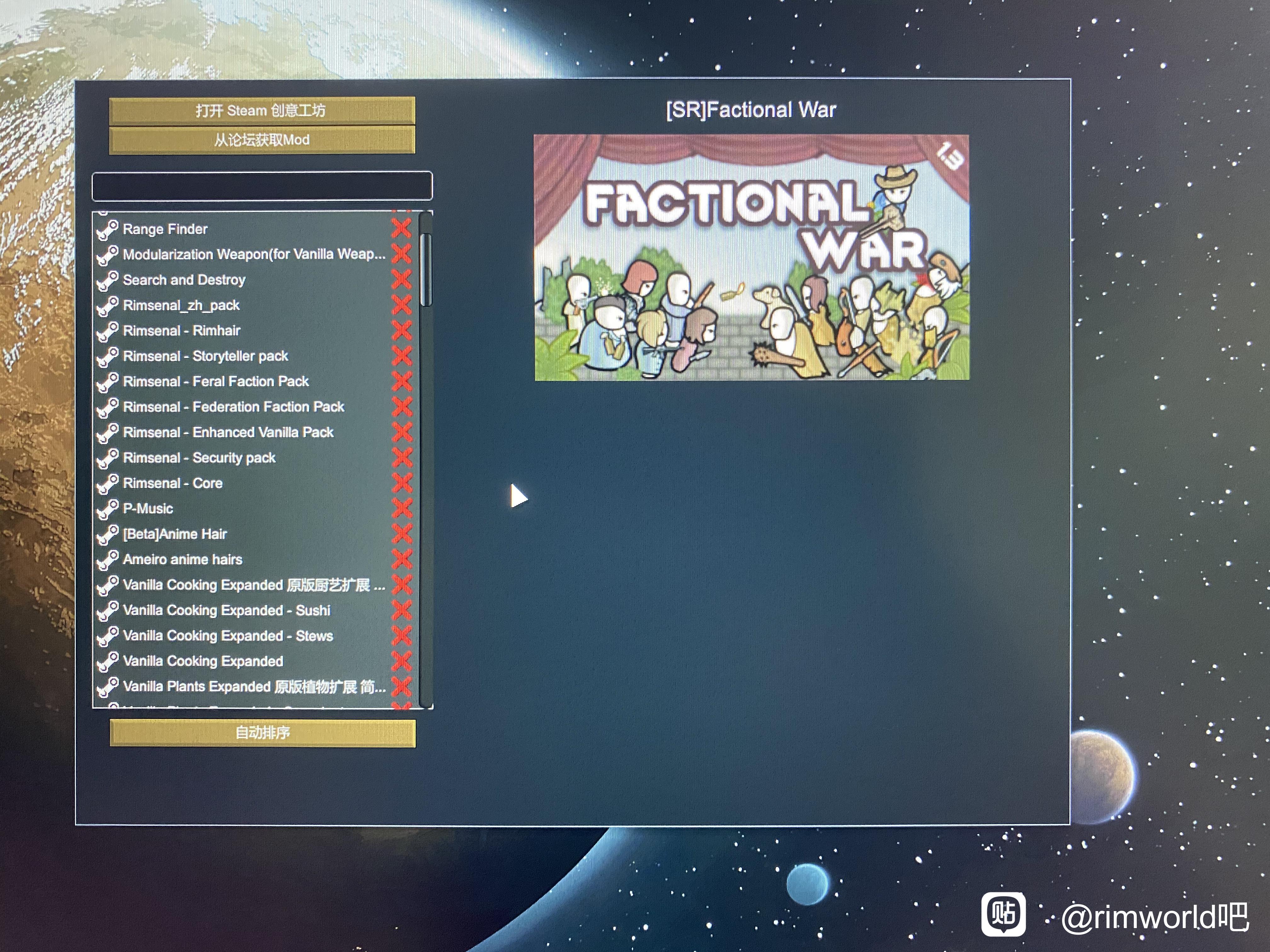Image resolution: width=1270 pixels, height=952 pixels.
Task: Click Steam icon beside Rimsenal - Federation Faction Pack
Action: (107, 407)
